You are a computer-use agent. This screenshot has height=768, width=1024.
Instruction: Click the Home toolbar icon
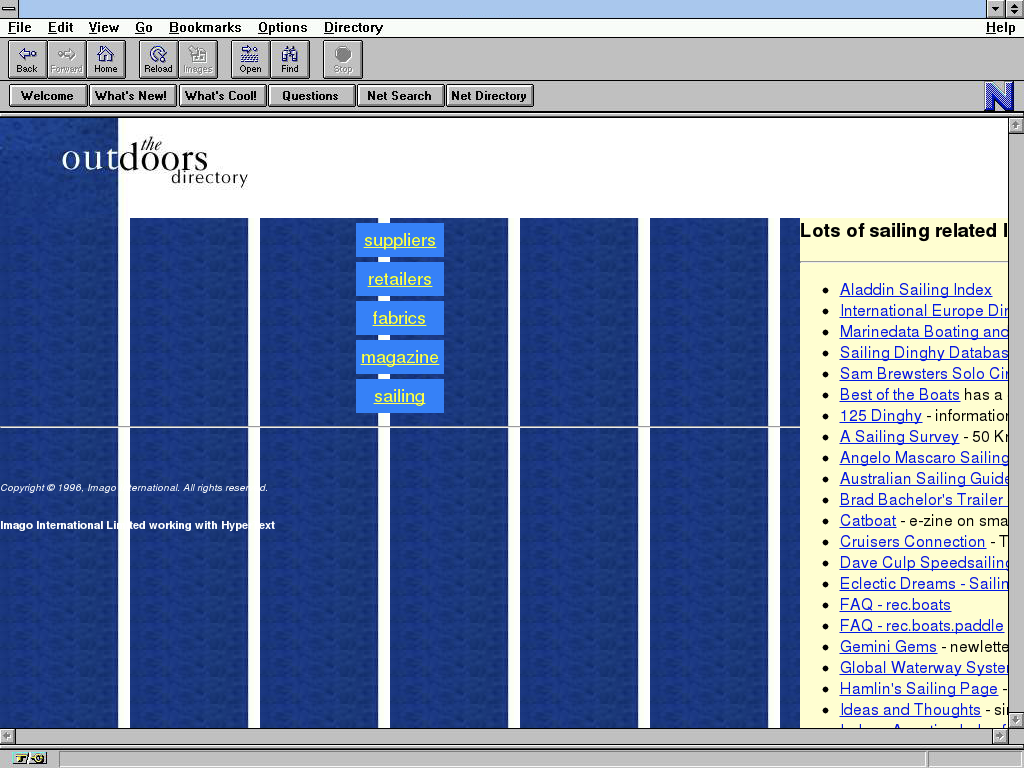coord(105,59)
